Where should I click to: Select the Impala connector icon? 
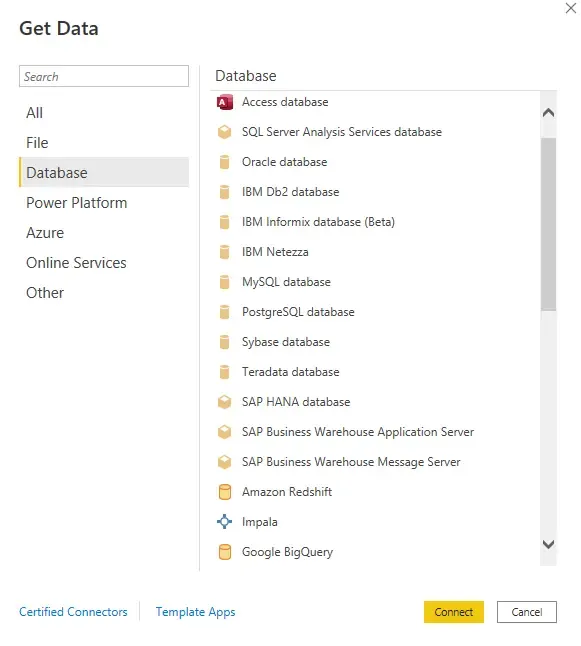[x=225, y=522]
